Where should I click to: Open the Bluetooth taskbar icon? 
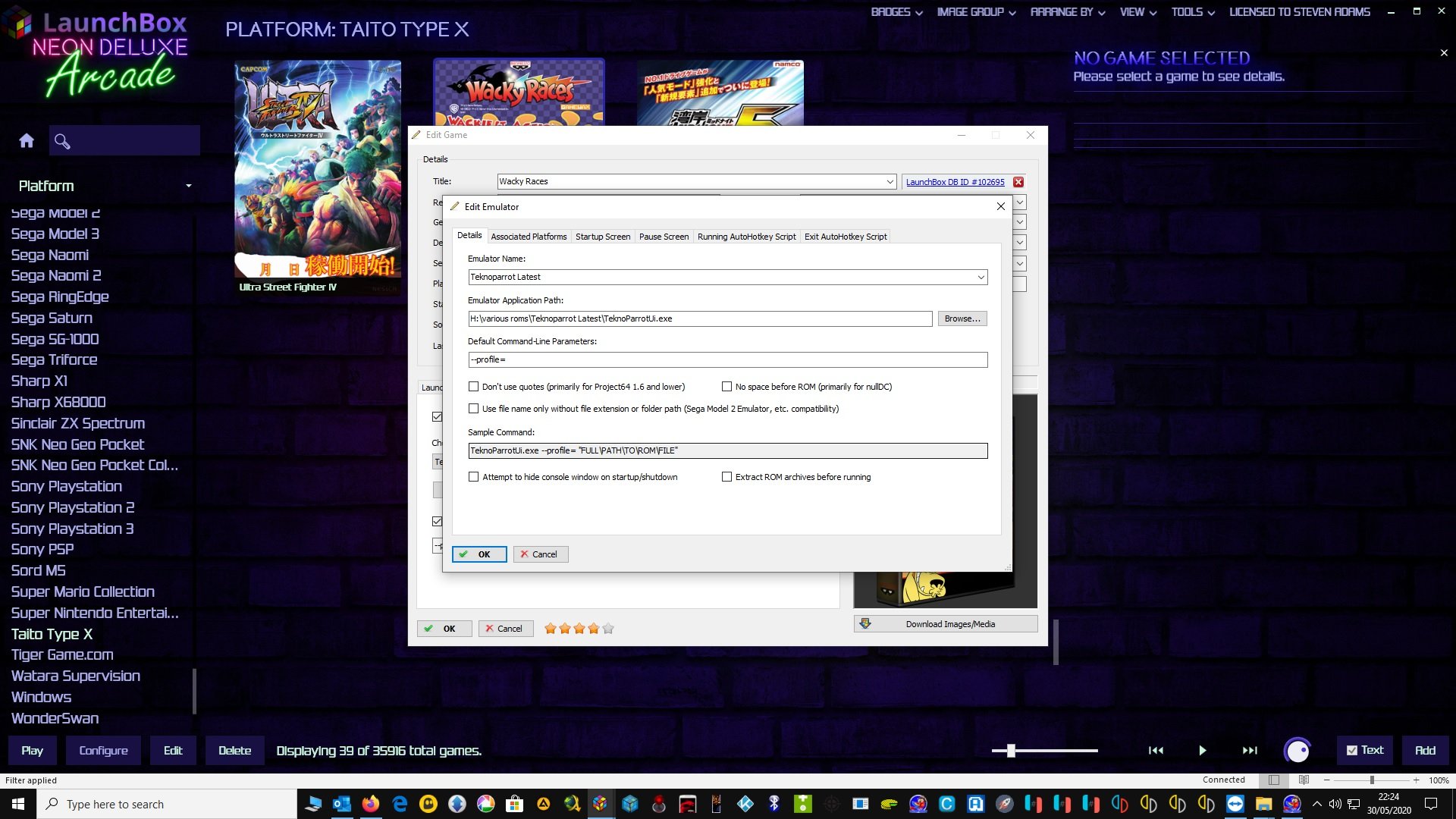(774, 804)
